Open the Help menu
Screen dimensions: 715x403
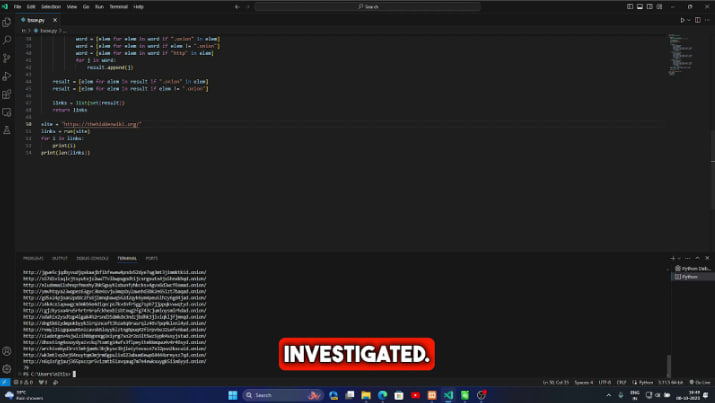139,6
